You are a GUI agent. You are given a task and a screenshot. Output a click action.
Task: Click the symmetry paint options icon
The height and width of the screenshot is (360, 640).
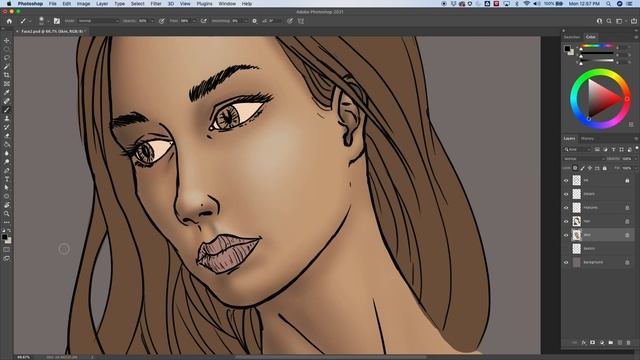click(301, 21)
